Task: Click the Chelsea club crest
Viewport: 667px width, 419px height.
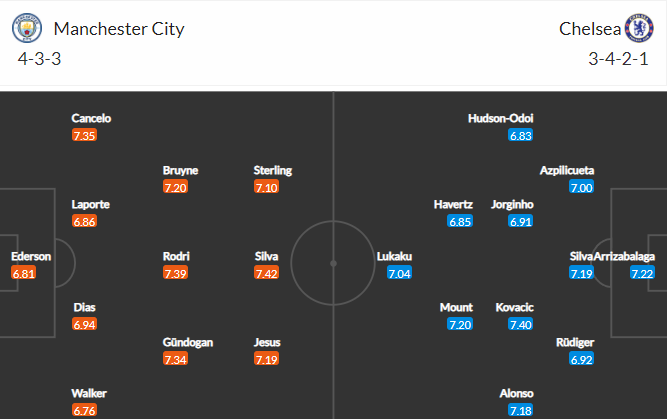Action: coord(639,28)
